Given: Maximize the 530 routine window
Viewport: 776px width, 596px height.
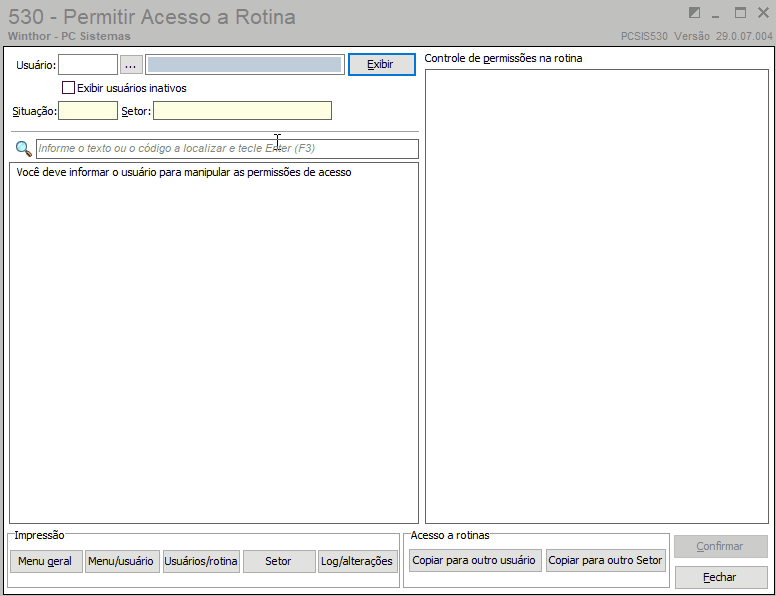Looking at the screenshot, I should [740, 13].
